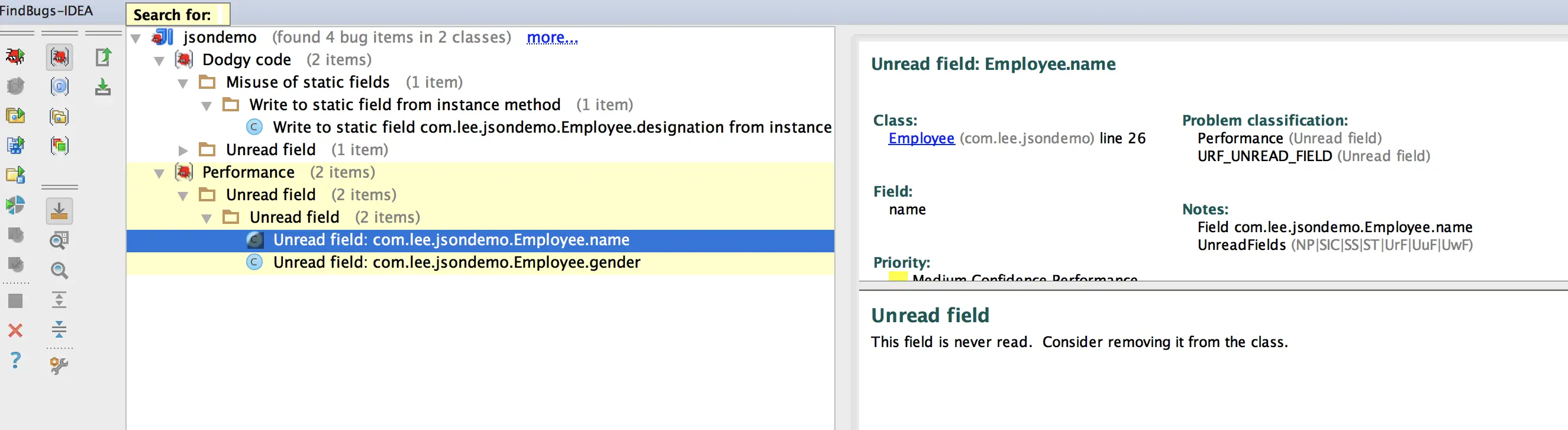Image resolution: width=1568 pixels, height=430 pixels.
Task: Toggle group by package
Action: (x=59, y=115)
